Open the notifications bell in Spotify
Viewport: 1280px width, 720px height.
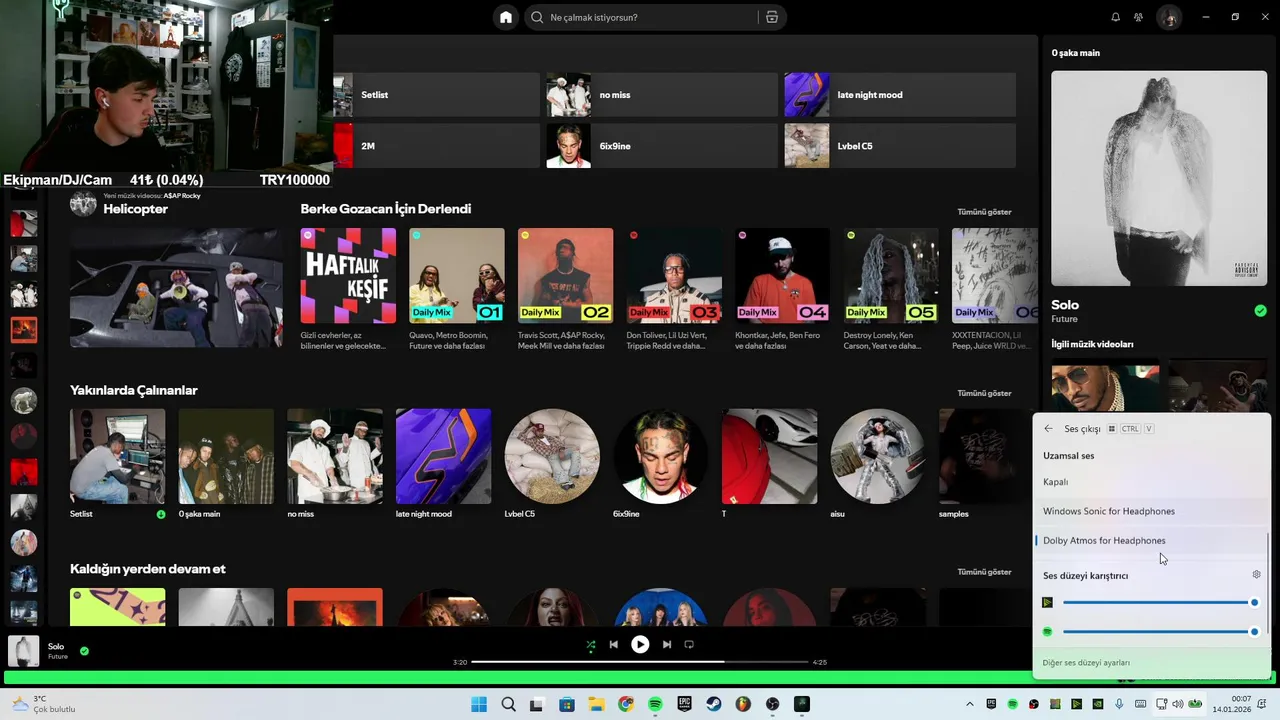(1116, 17)
